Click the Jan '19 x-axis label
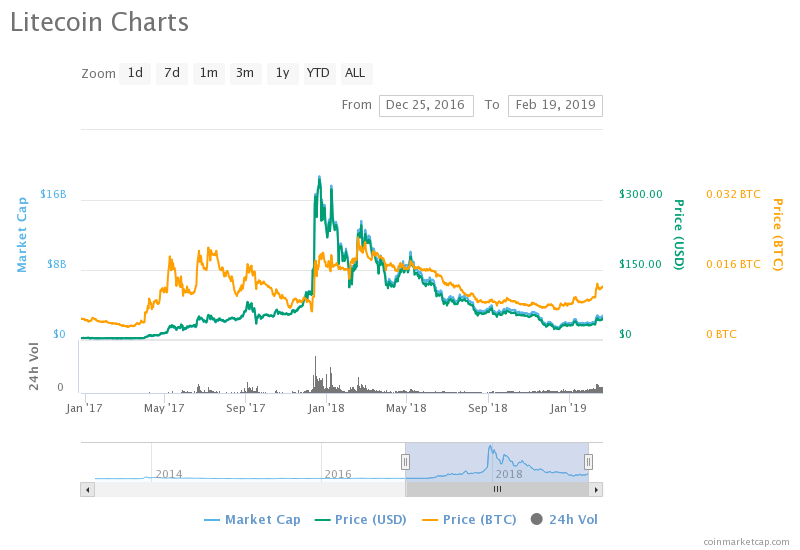Screen dimensions: 800x550 tap(568, 408)
